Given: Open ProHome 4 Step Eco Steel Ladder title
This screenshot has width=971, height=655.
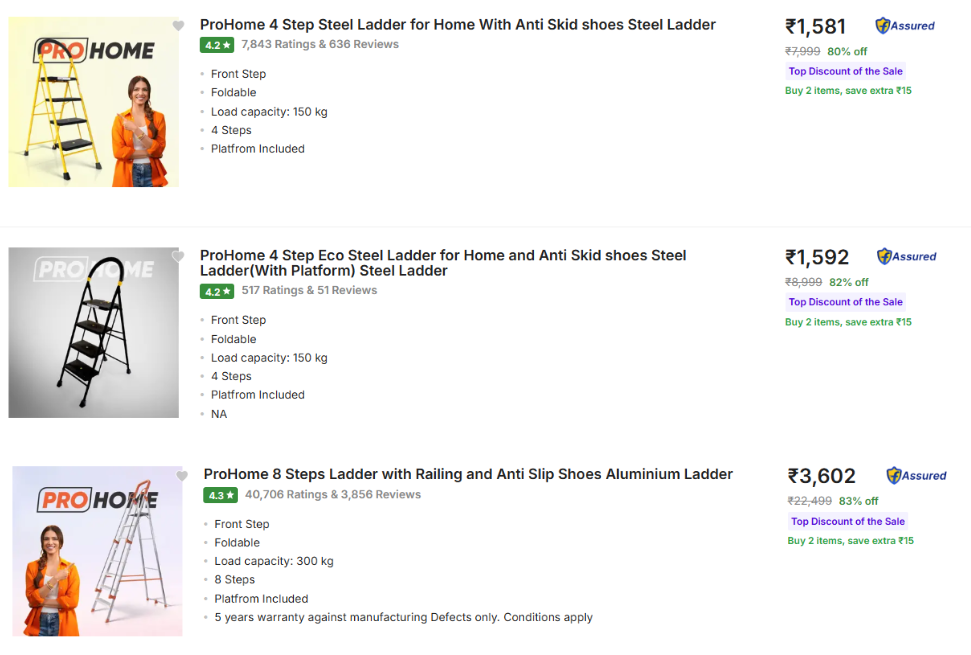Looking at the screenshot, I should pyautogui.click(x=443, y=263).
